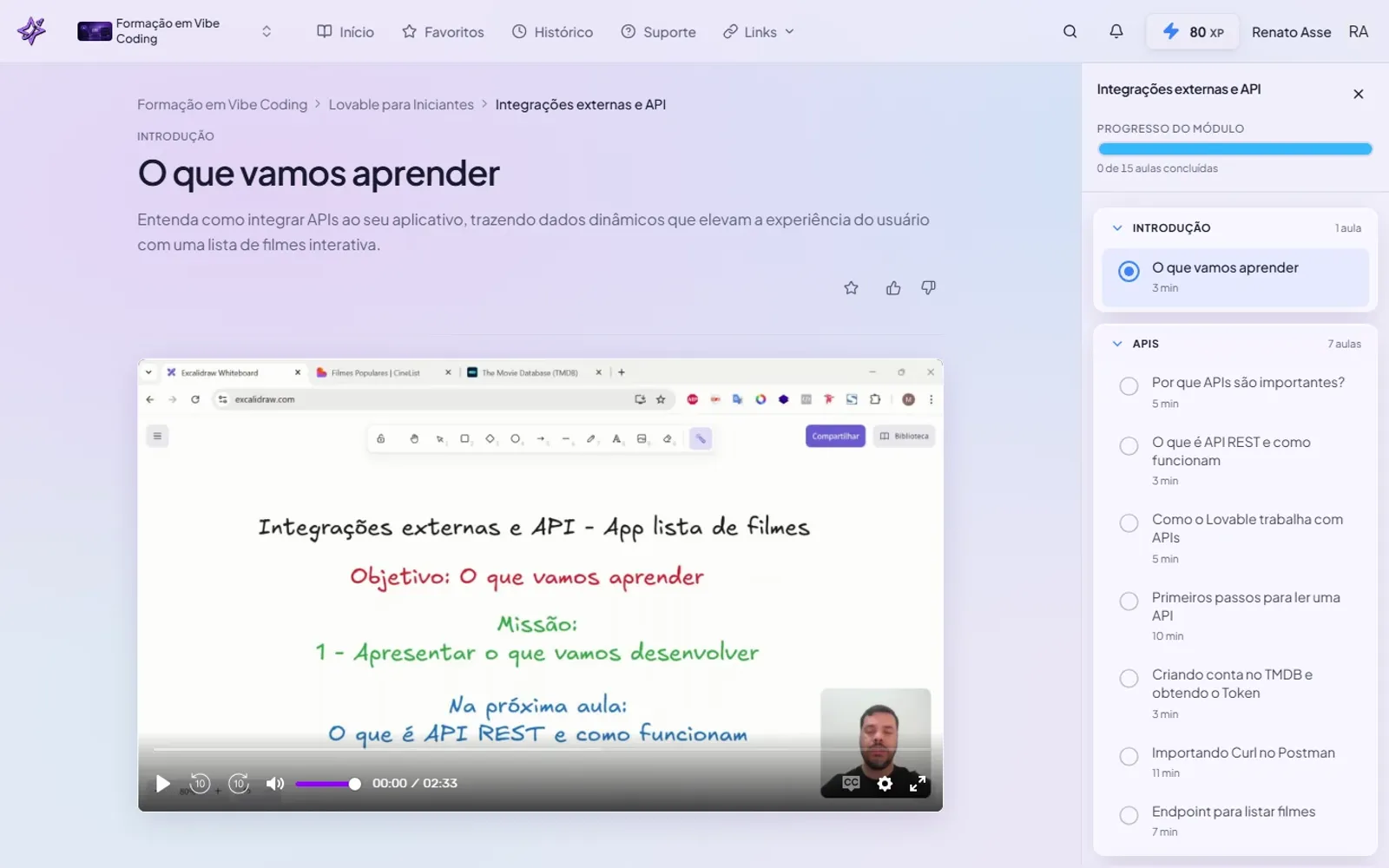Click the platform star logo
Viewport: 1389px width, 868px height.
click(x=32, y=31)
